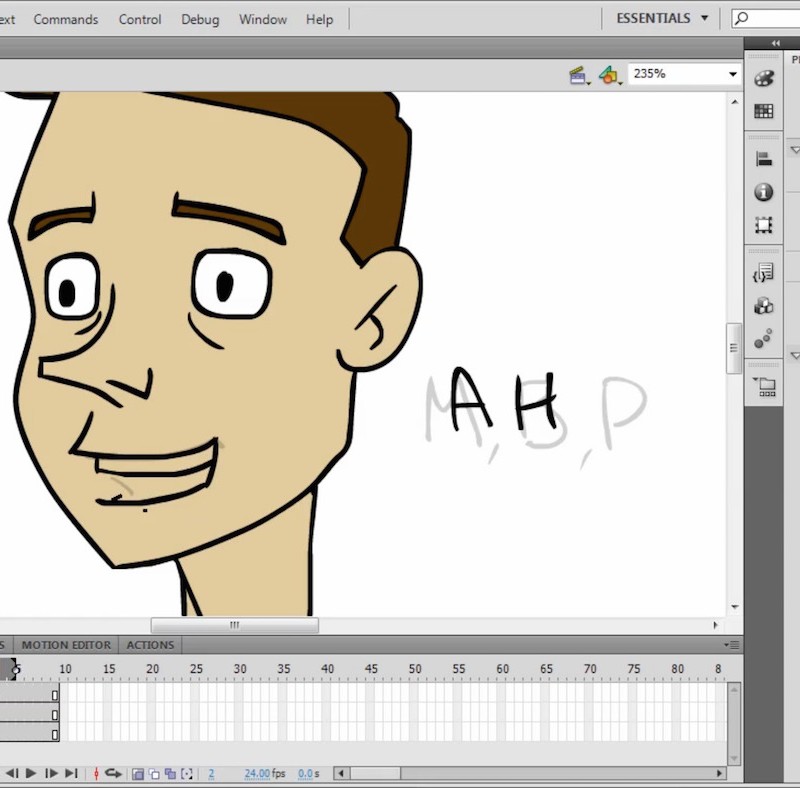Open the Code Snippets panel
The width and height of the screenshot is (800, 788).
(763, 272)
